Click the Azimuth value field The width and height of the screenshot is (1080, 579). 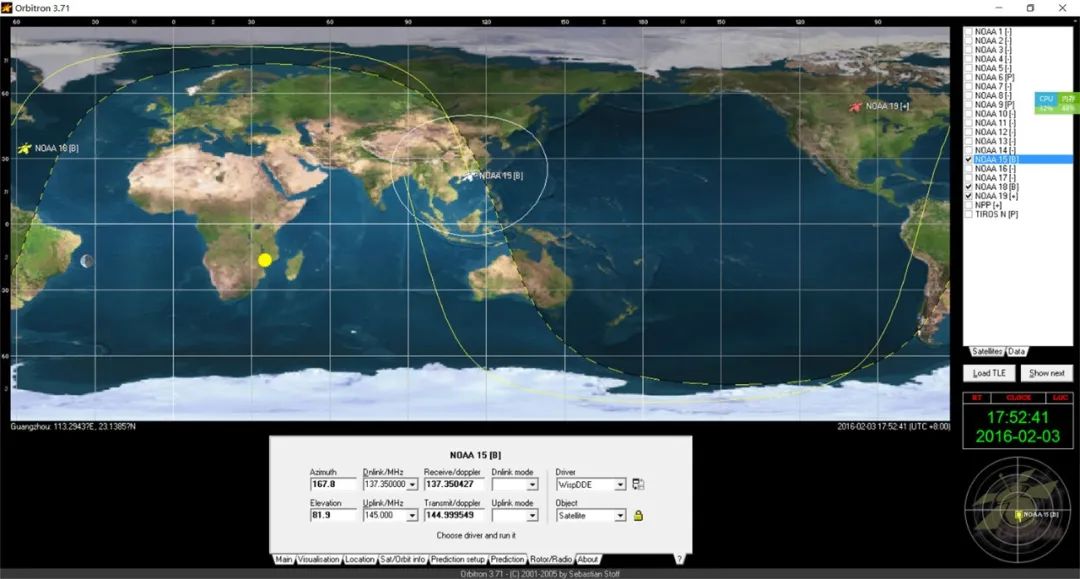[x=333, y=485]
